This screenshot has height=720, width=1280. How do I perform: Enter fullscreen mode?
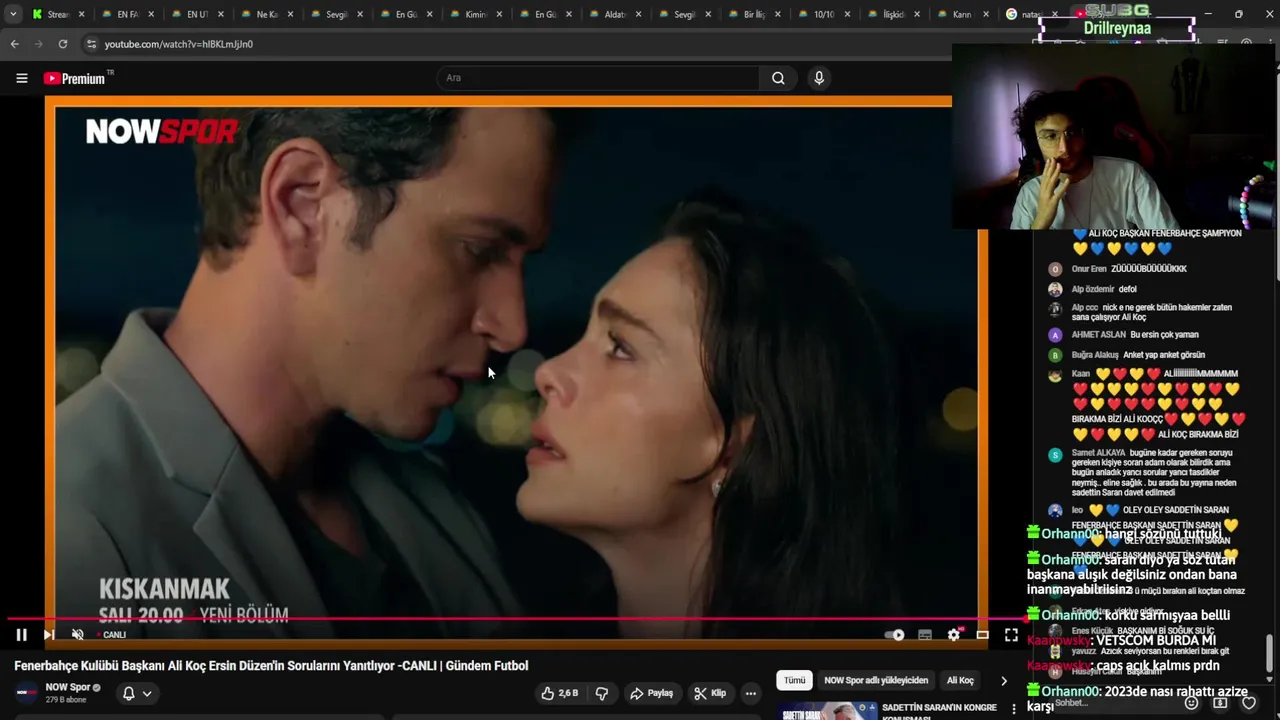coord(1011,635)
